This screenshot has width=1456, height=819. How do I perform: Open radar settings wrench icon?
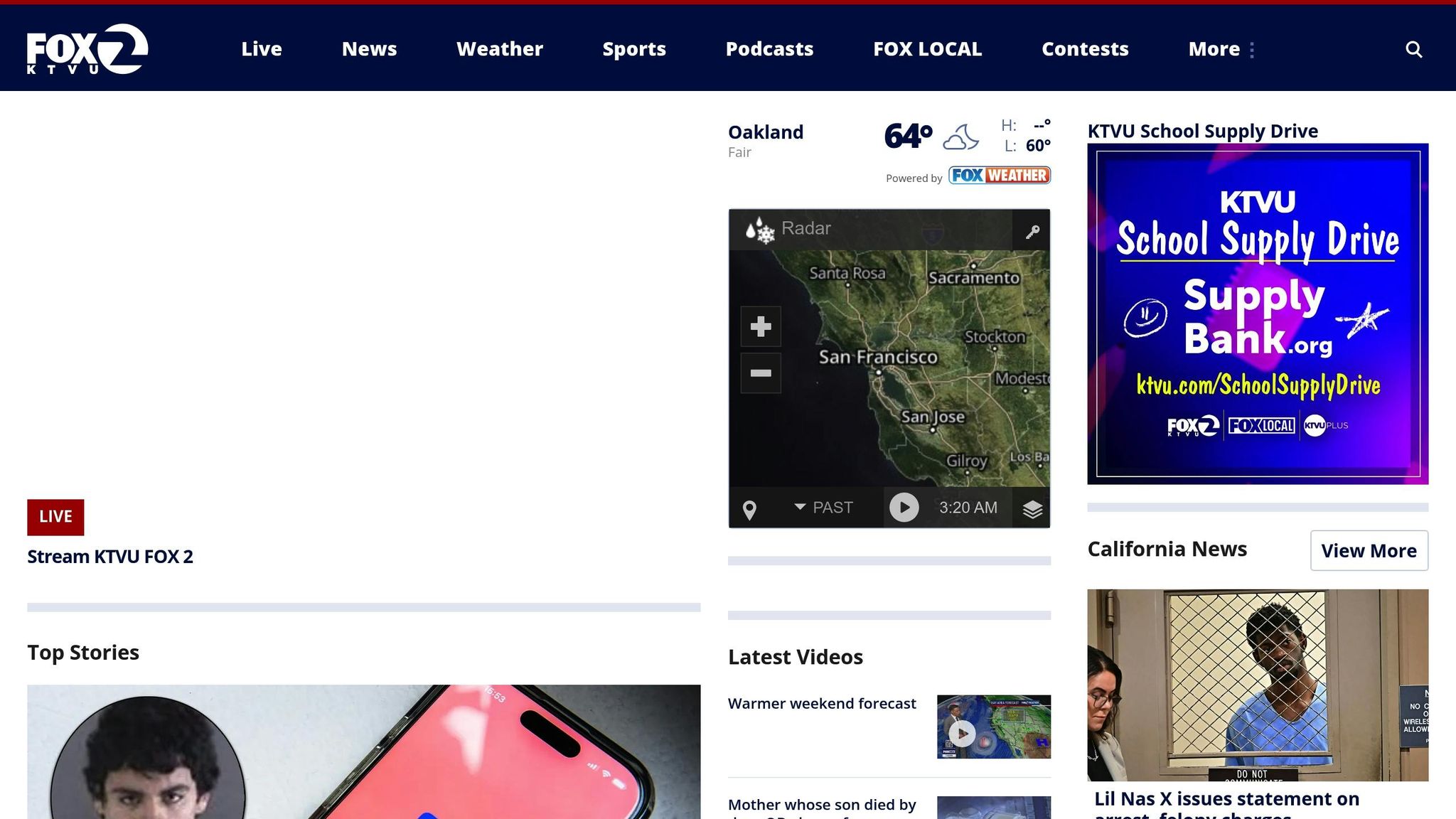click(1032, 231)
